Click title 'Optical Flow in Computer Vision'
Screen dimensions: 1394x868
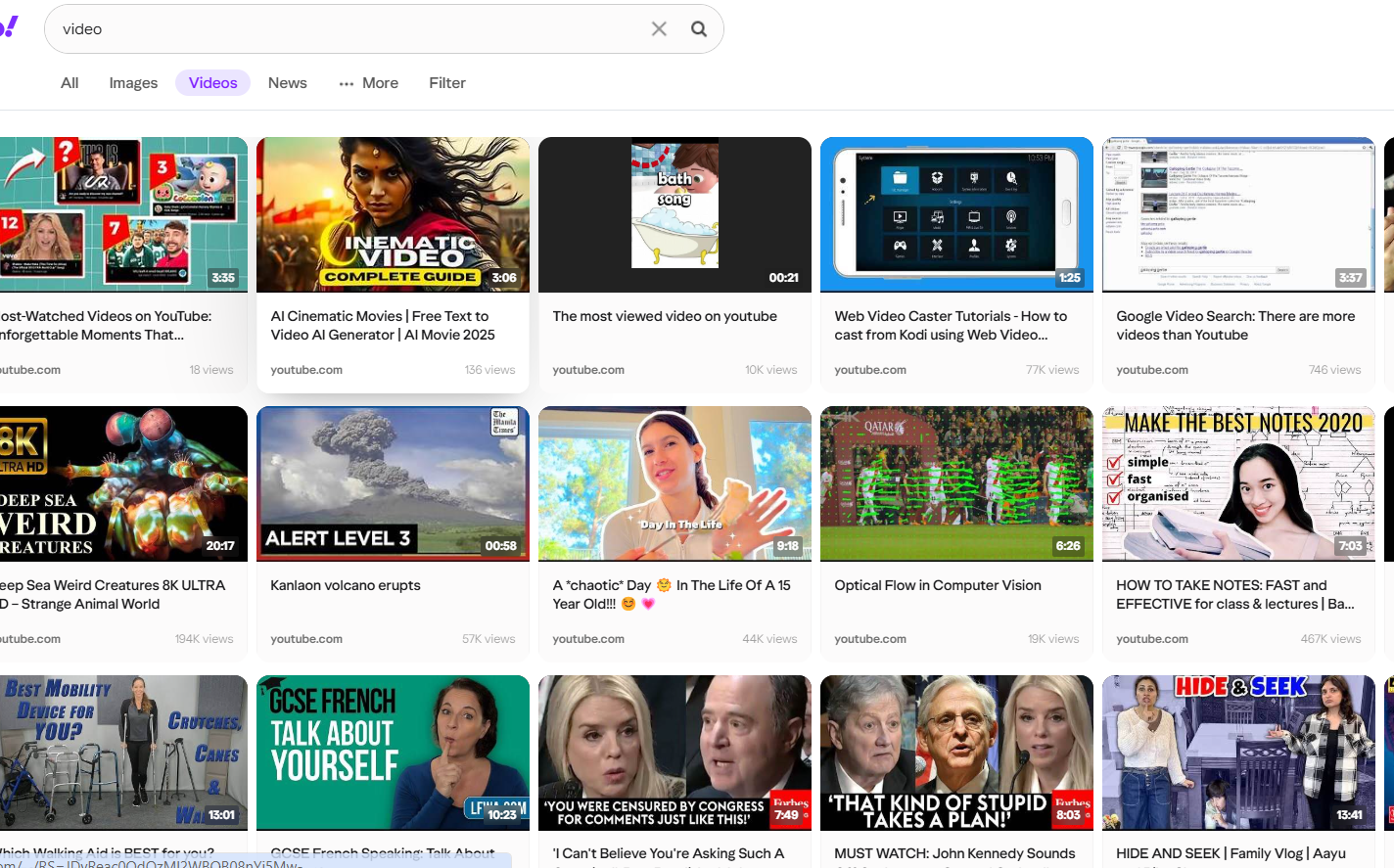[x=938, y=585]
